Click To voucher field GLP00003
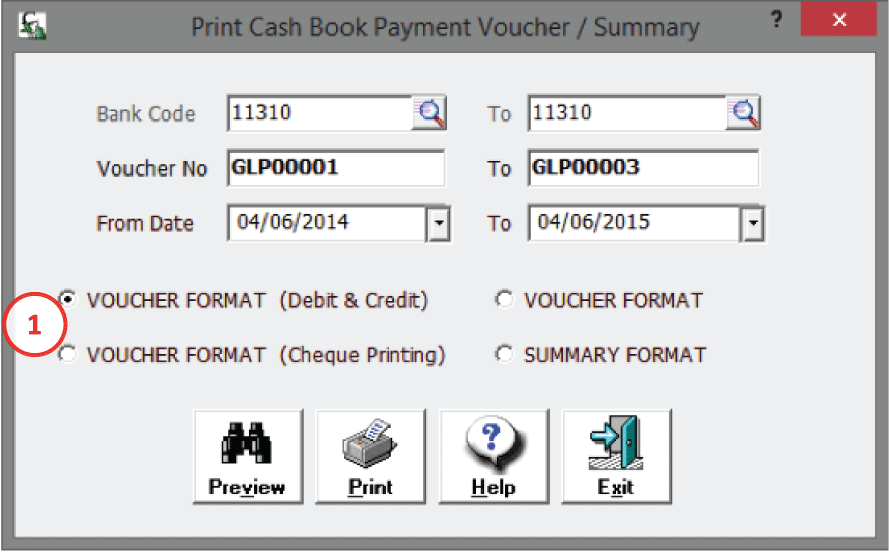This screenshot has width=889, height=552. point(644,168)
